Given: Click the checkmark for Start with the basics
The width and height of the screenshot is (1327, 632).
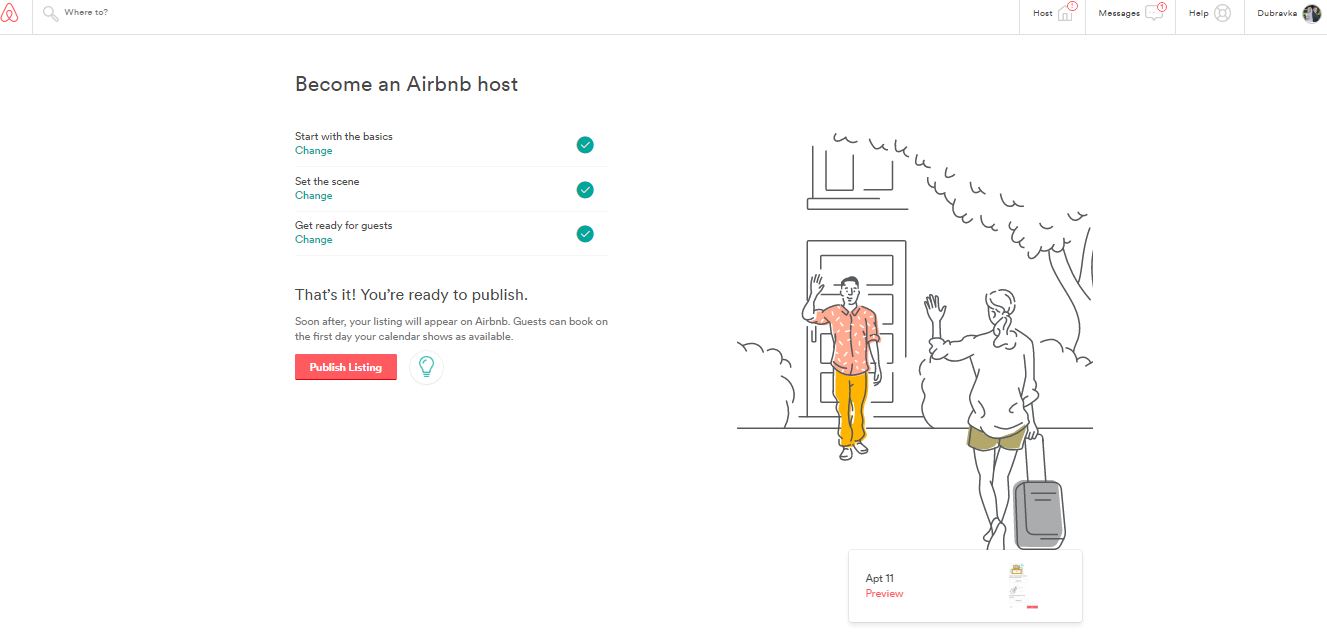Looking at the screenshot, I should point(585,145).
